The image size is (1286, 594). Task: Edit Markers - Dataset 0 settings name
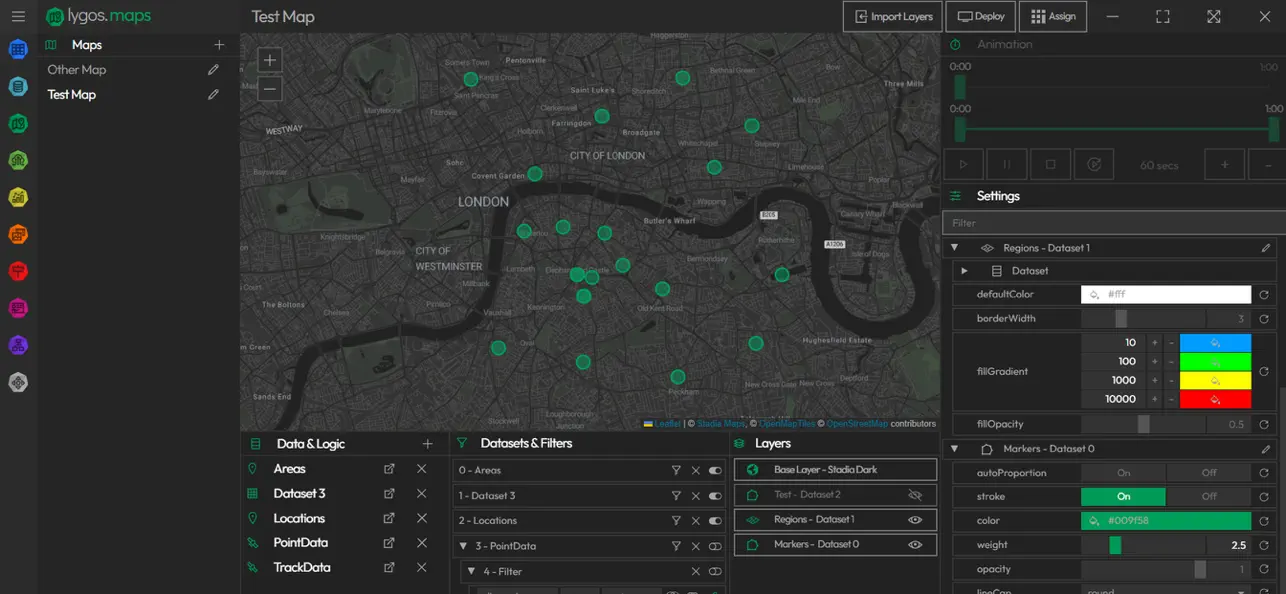click(x=1266, y=450)
